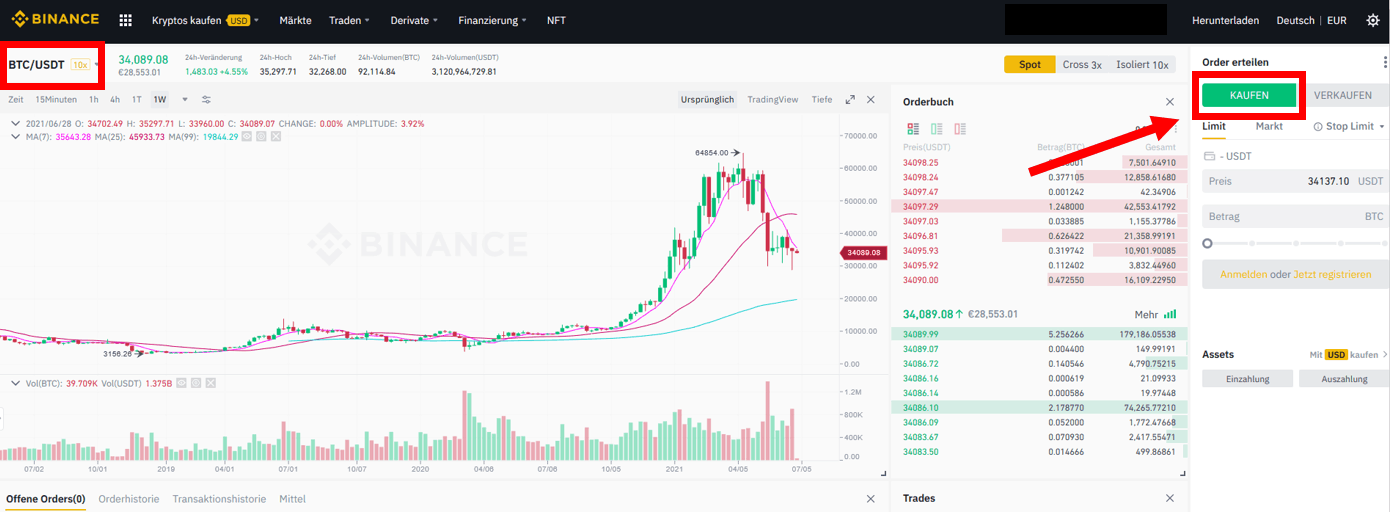Click Herunterladen in the top bar
The width and height of the screenshot is (1392, 523).
[x=1226, y=20]
